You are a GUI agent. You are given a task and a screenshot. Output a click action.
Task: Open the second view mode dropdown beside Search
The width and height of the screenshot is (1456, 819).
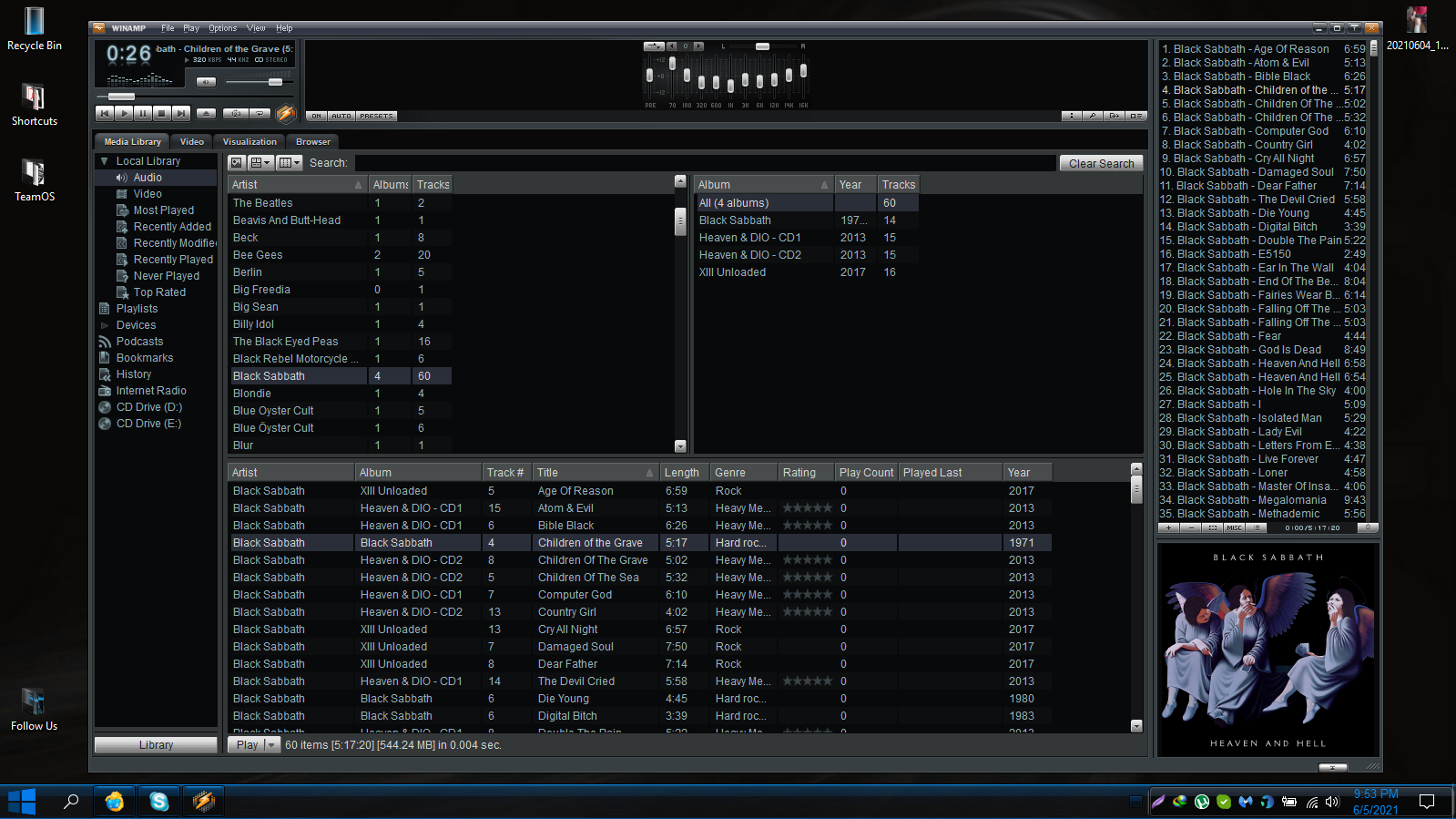(260, 162)
